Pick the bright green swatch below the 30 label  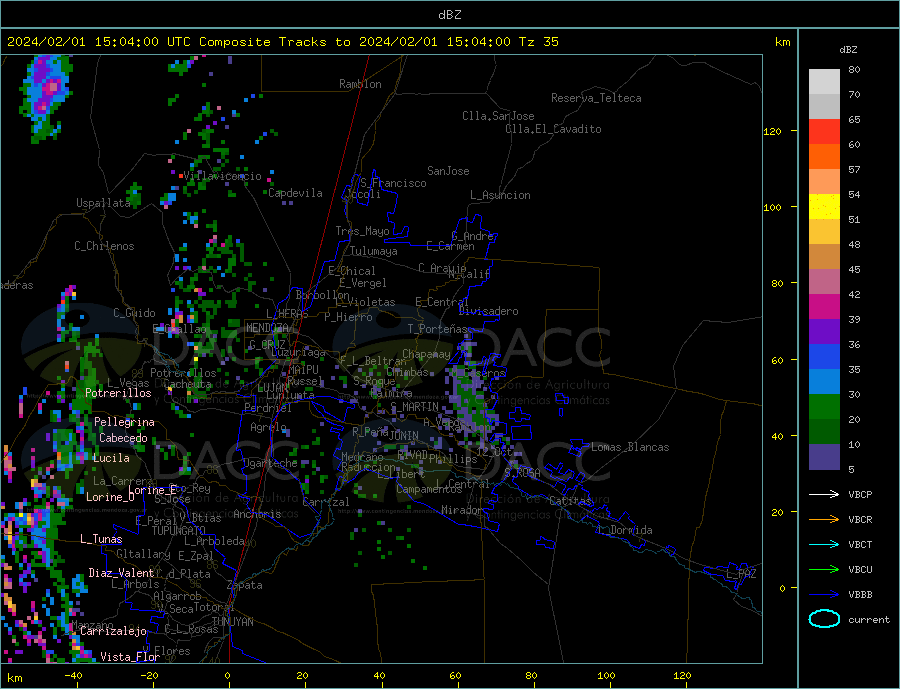824,407
